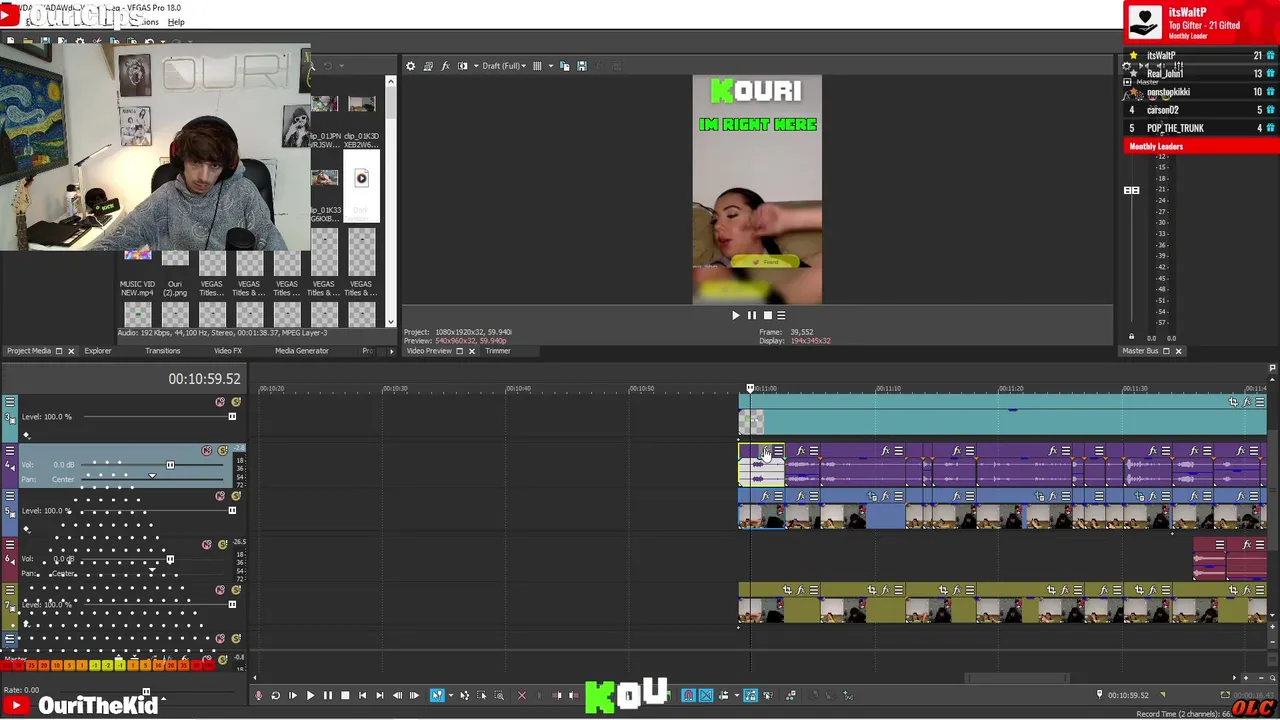
Task: Save preview snapshot to file
Action: [582, 66]
